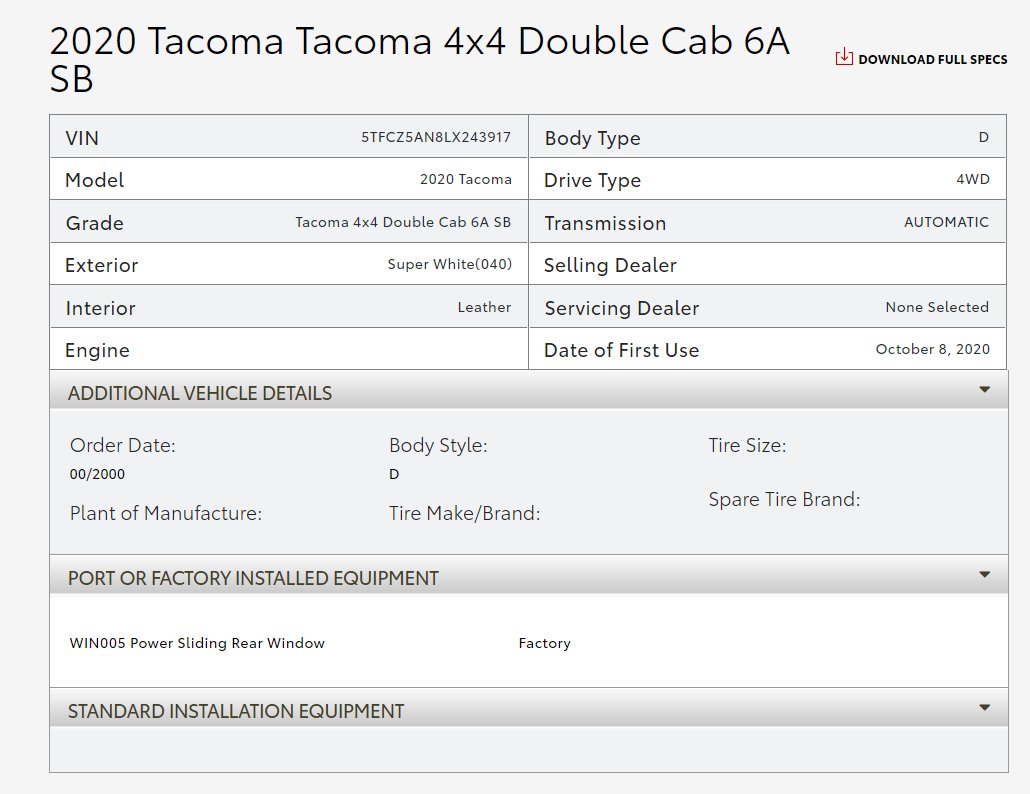Viewport: 1030px width, 794px height.
Task: Collapse Additional Vehicle Details arrow
Action: (984, 390)
